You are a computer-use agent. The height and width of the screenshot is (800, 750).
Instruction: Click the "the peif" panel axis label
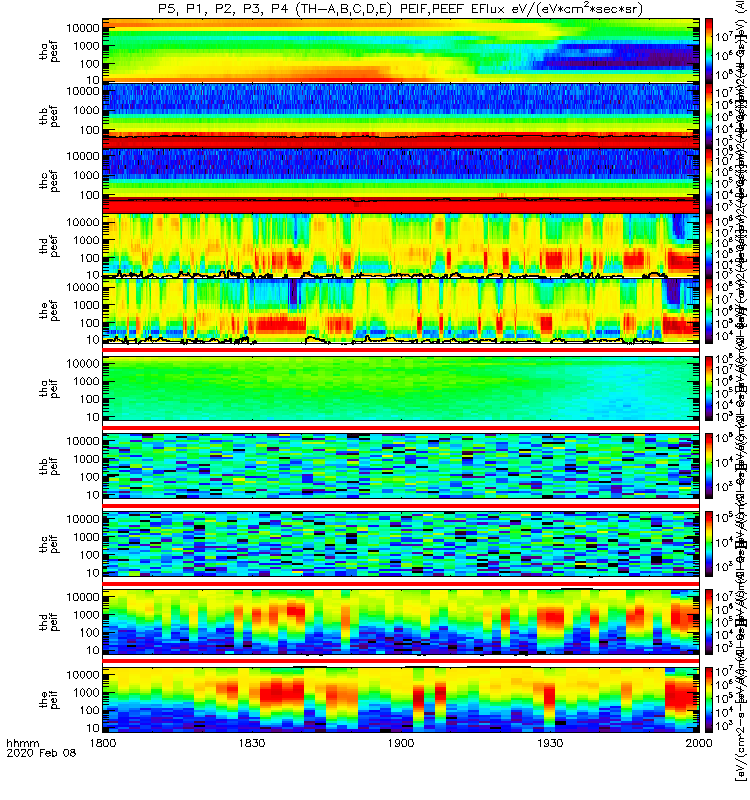49,699
